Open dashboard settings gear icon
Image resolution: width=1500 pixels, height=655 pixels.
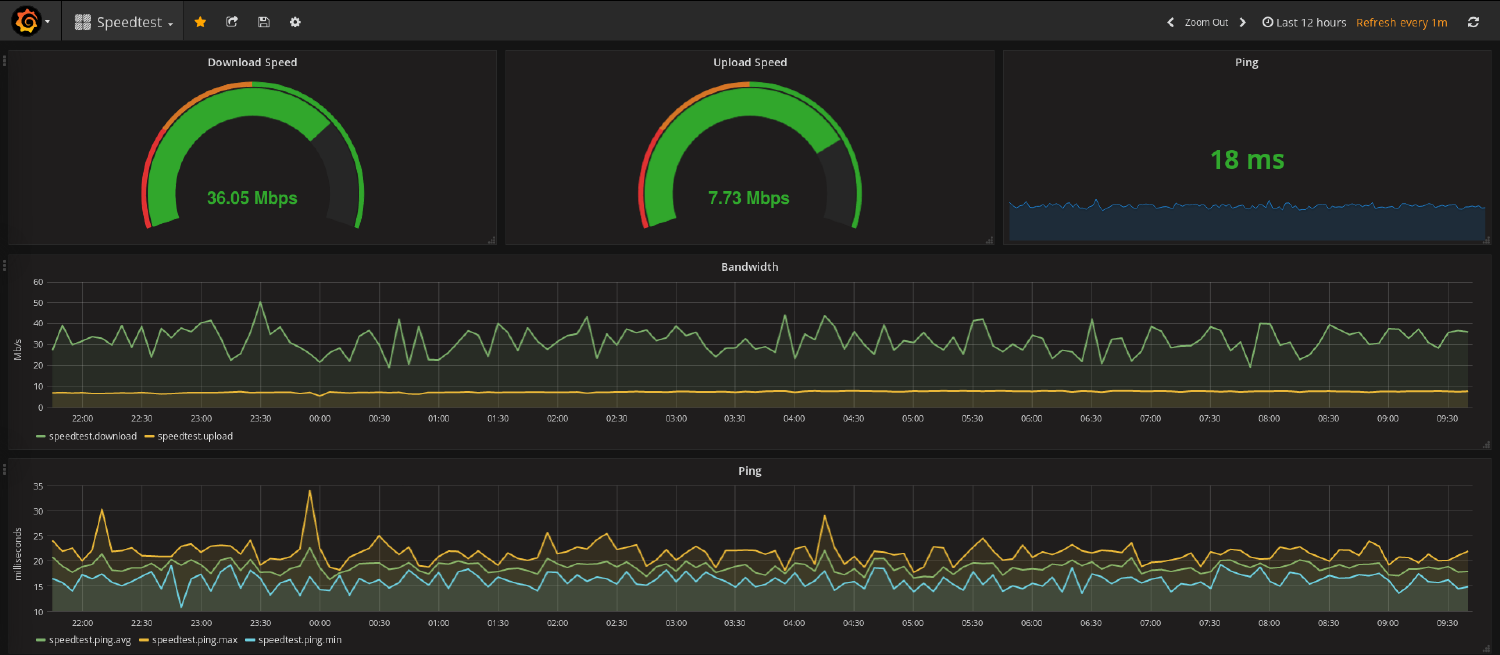point(295,22)
